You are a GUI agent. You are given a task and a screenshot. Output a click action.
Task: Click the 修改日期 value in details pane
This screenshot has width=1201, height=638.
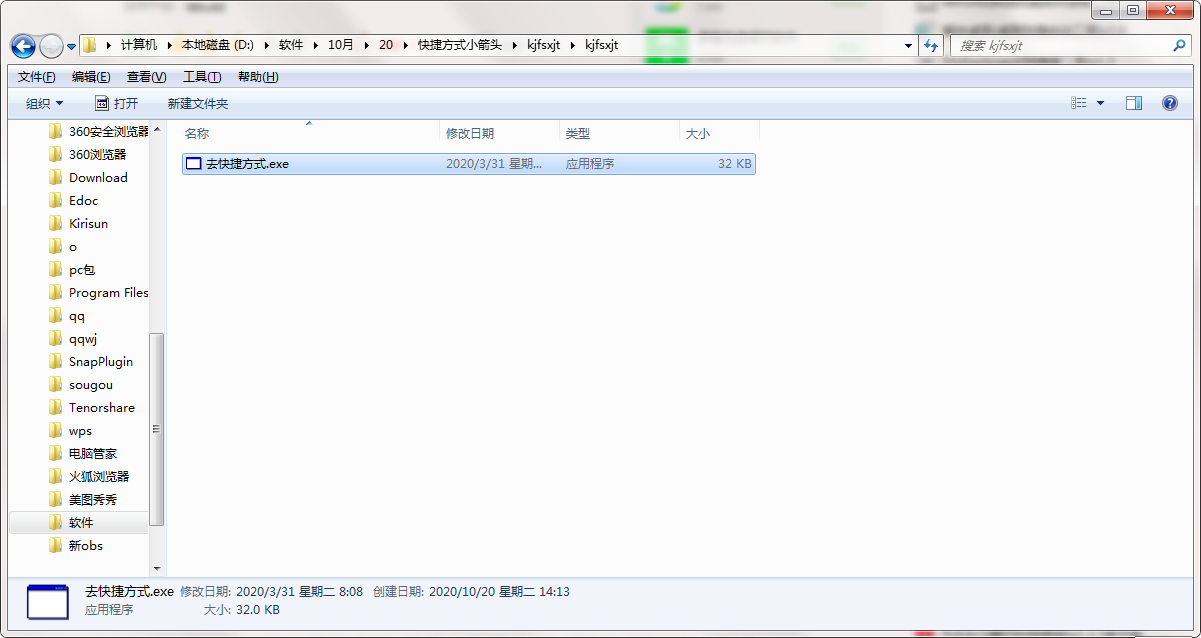click(x=299, y=592)
